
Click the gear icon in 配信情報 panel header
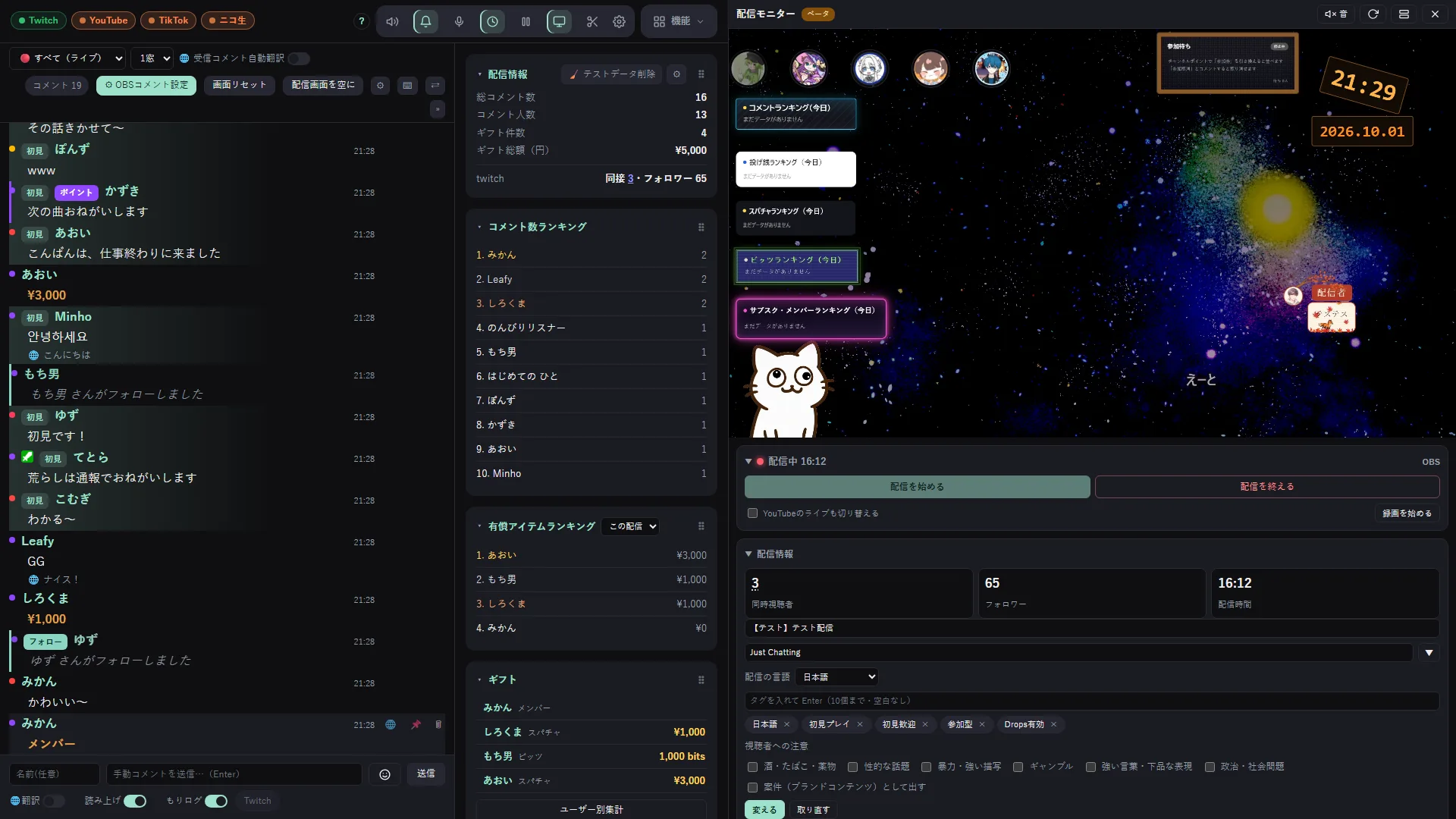(676, 74)
